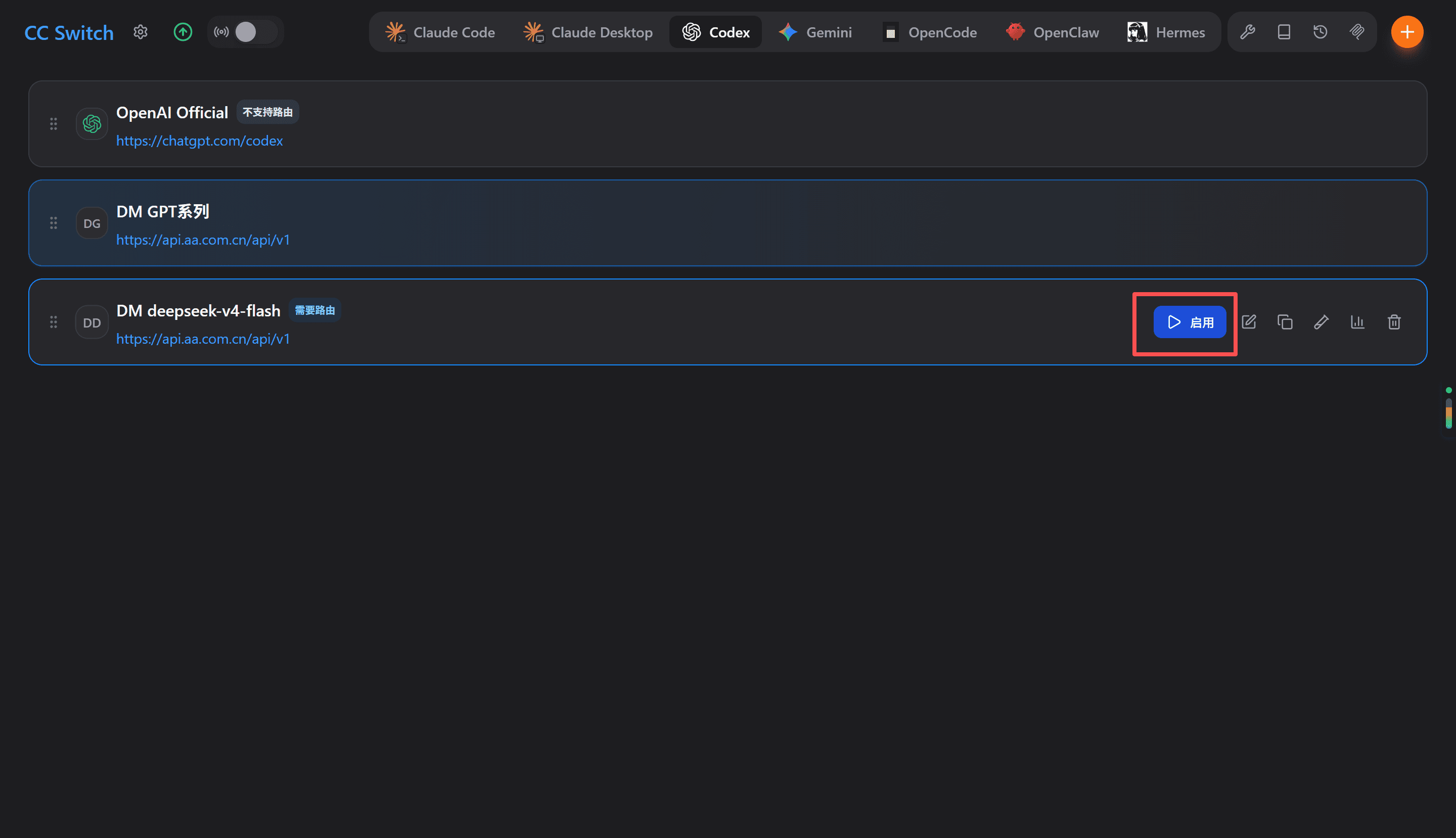The height and width of the screenshot is (838, 1456).
Task: Open the book icon in top toolbar
Action: [1284, 32]
